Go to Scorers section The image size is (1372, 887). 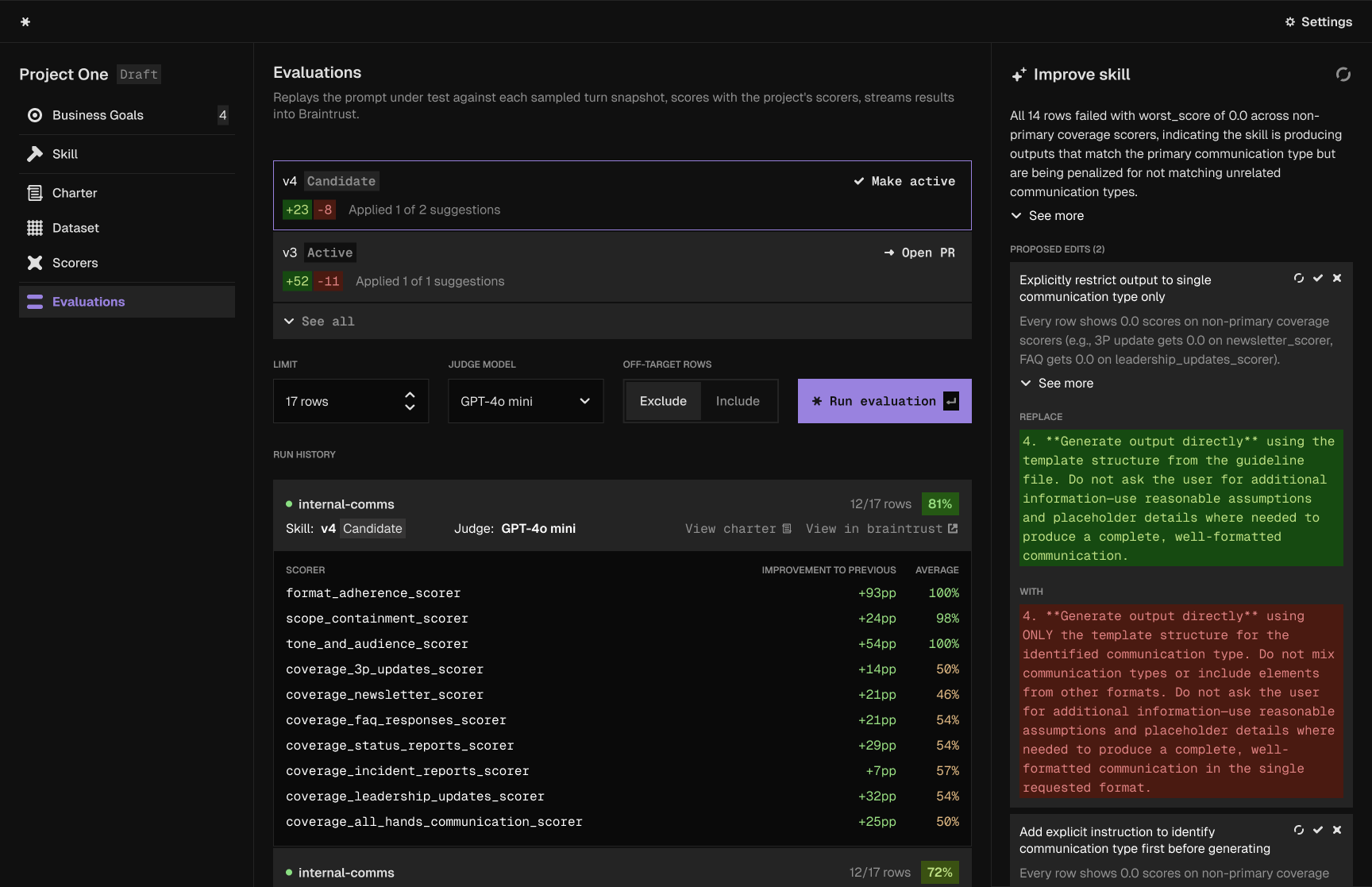click(127, 263)
